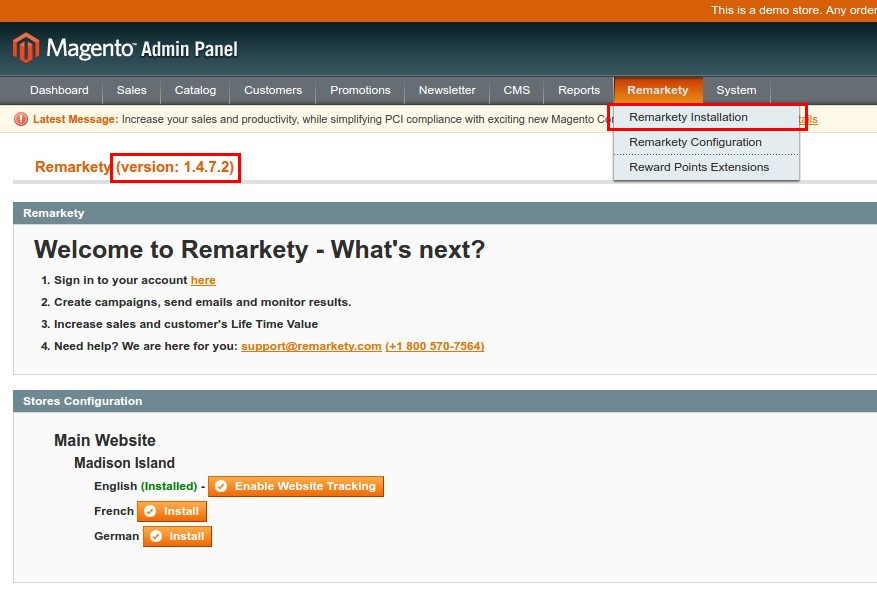Click the Remarkety panel header bar
The height and width of the screenshot is (601, 877).
click(x=445, y=213)
